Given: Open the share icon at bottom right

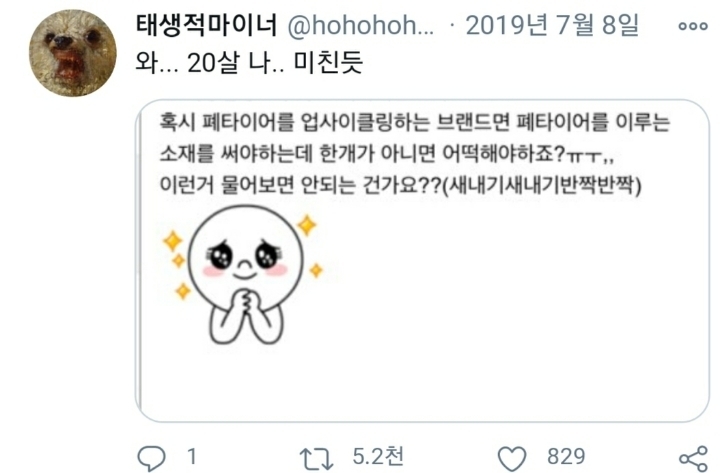Looking at the screenshot, I should tap(693, 458).
